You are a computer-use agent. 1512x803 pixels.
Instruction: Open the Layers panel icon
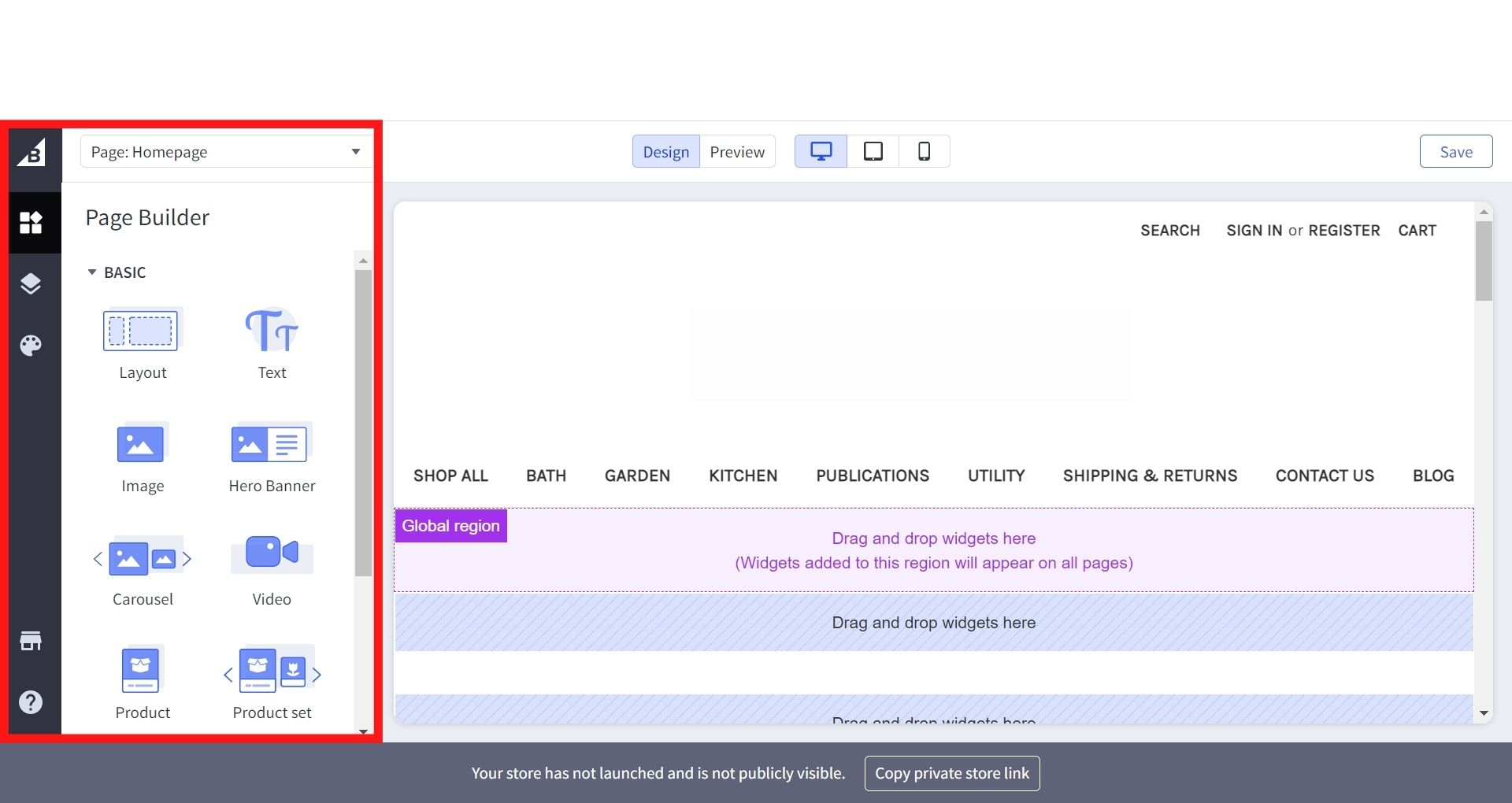[31, 283]
